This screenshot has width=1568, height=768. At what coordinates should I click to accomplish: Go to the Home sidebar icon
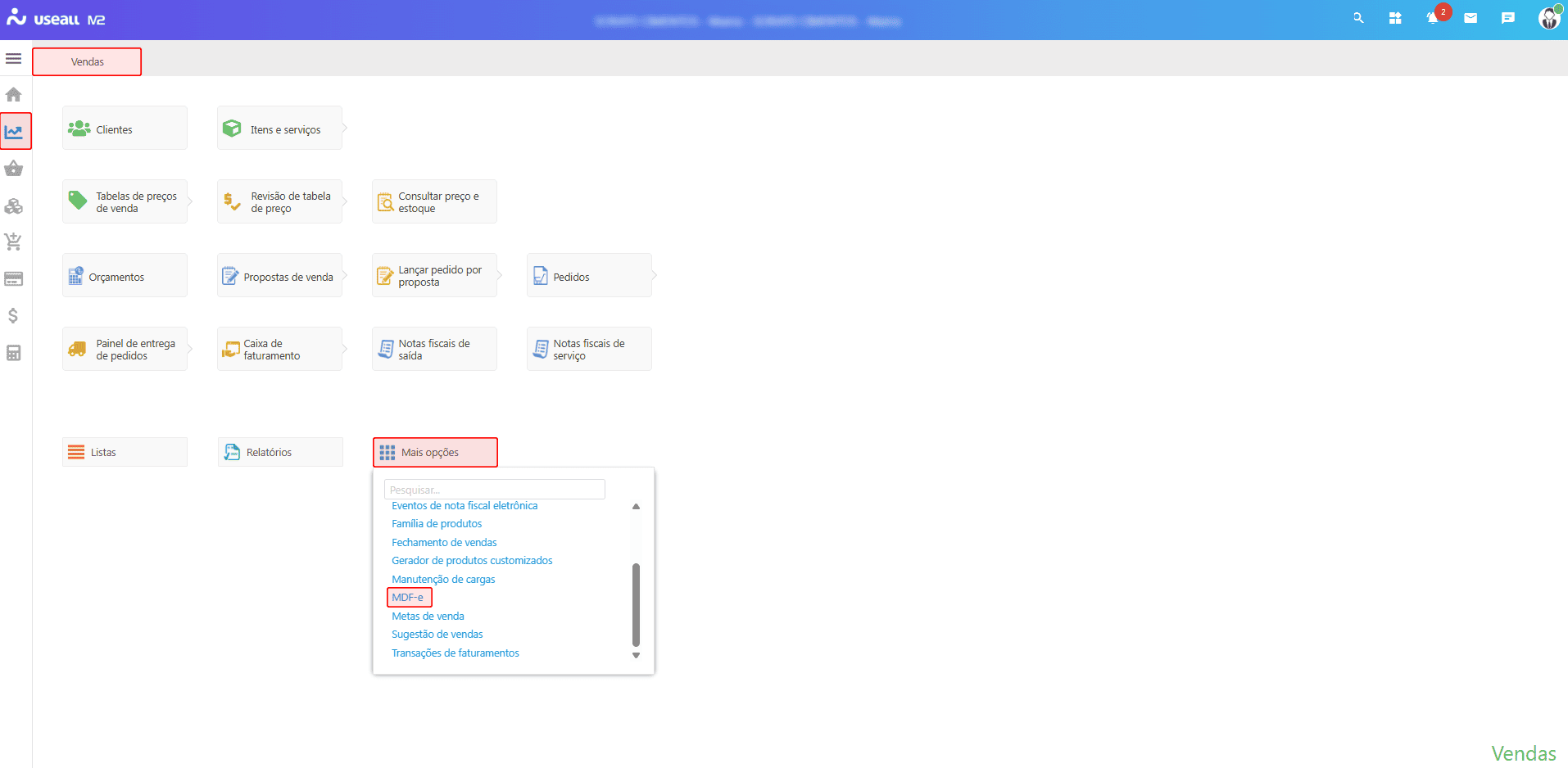(14, 94)
